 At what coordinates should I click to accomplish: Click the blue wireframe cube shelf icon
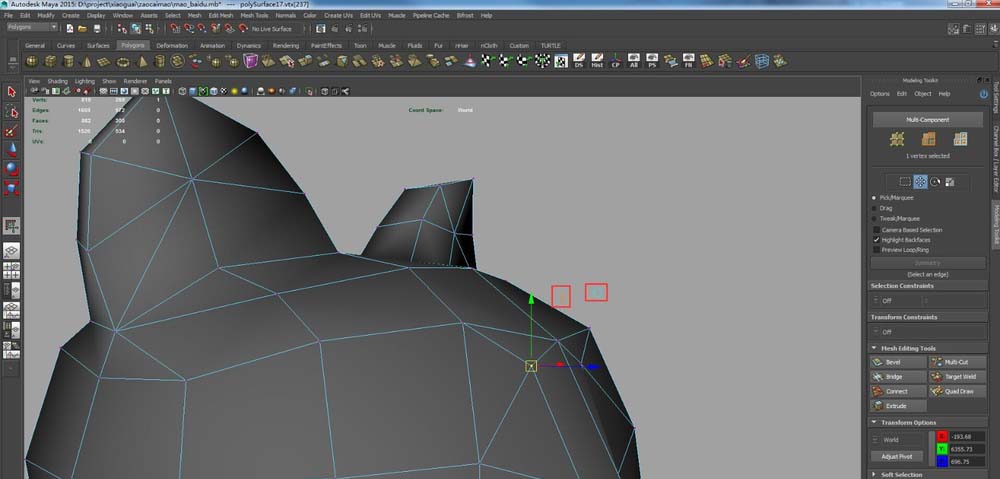761,61
